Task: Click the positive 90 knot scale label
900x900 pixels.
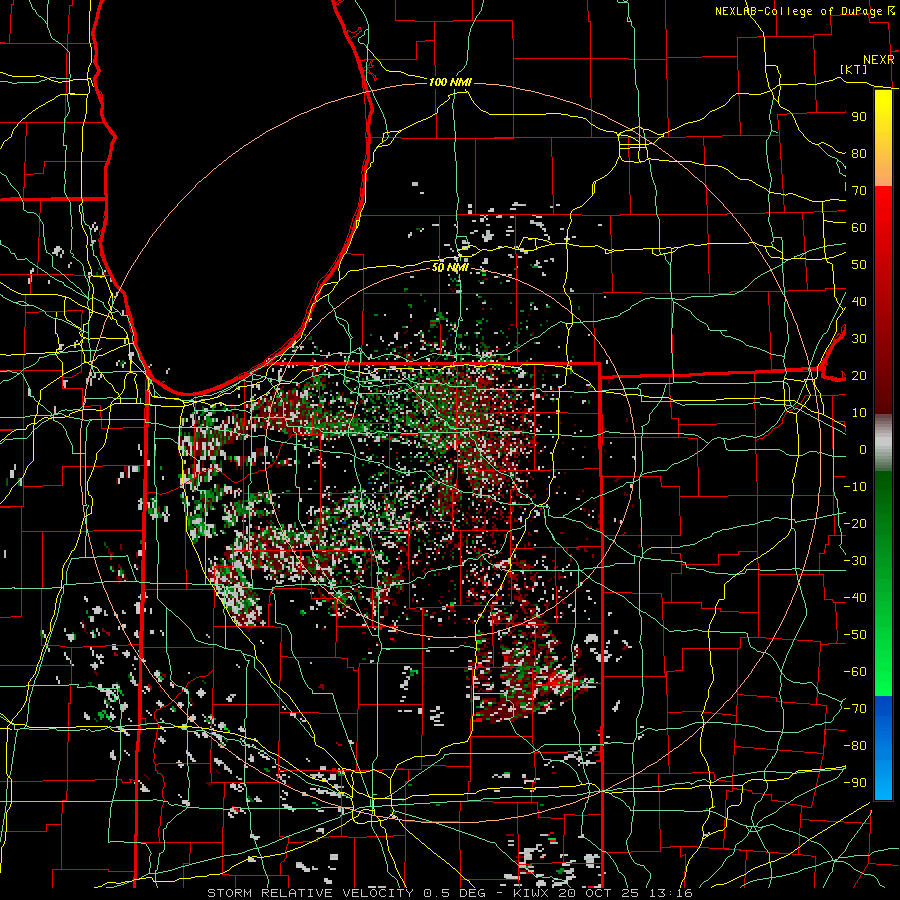Action: tap(859, 117)
